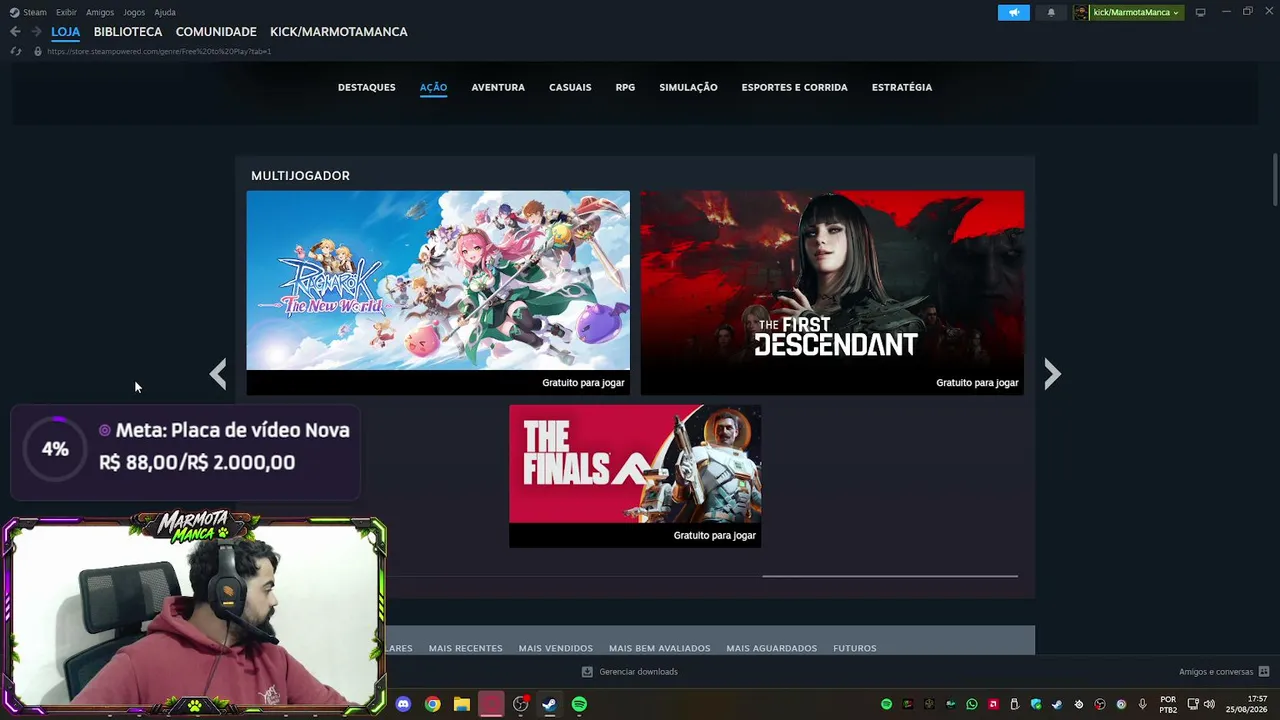Click the network tray icon
The image size is (1280, 720).
[1193, 704]
